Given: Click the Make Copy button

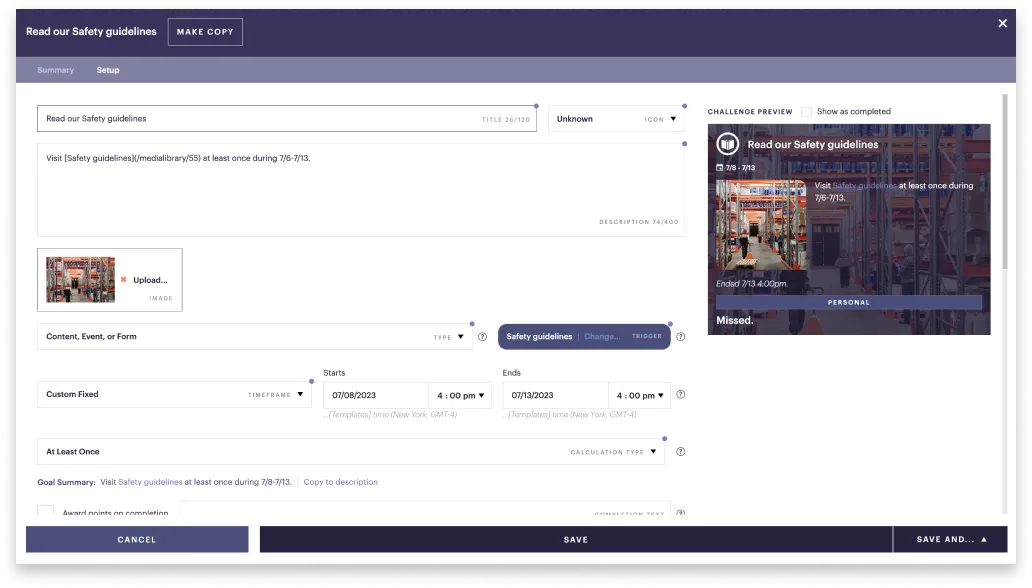Looking at the screenshot, I should pos(205,32).
